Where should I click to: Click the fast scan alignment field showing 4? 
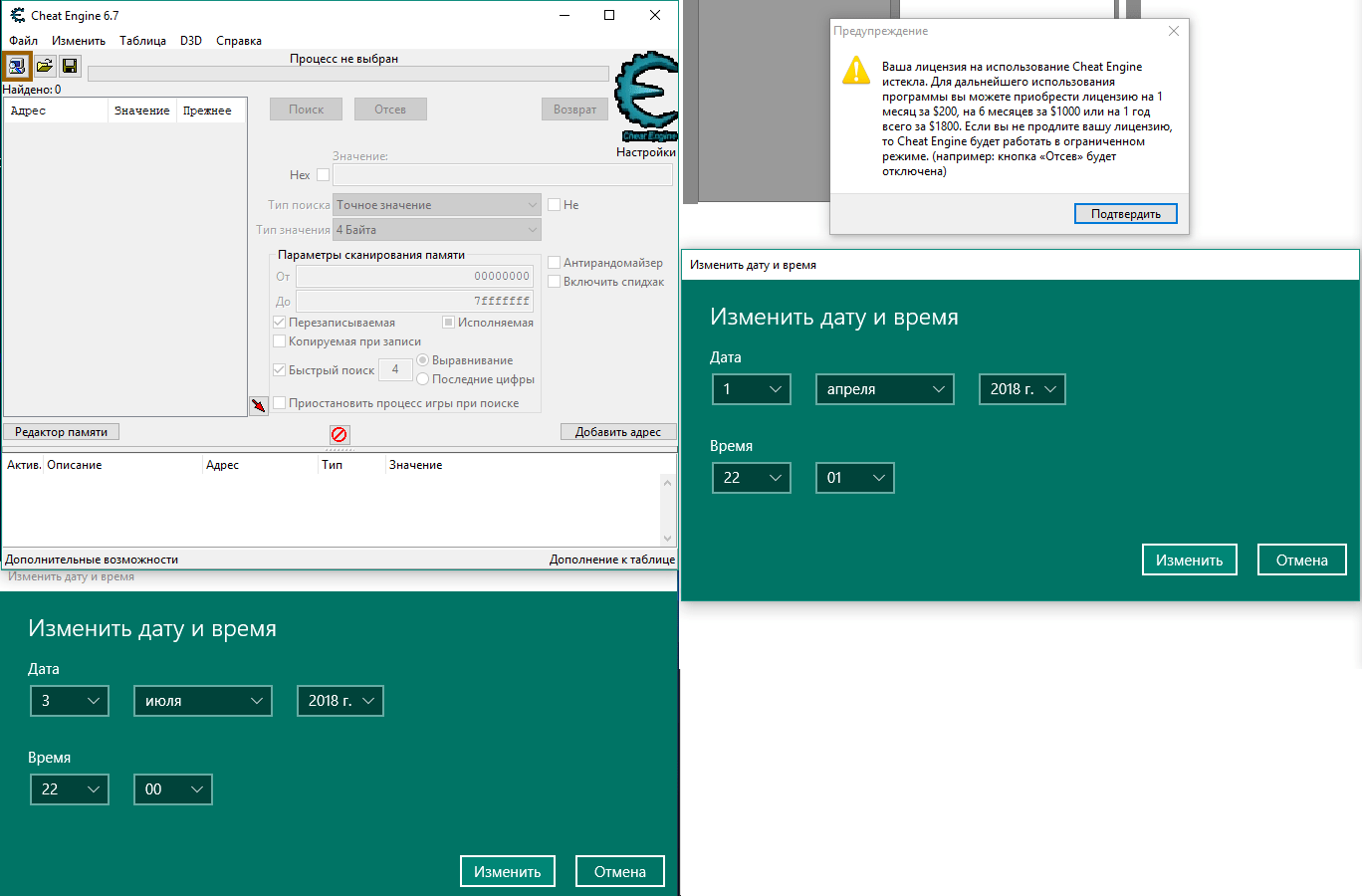tap(395, 369)
